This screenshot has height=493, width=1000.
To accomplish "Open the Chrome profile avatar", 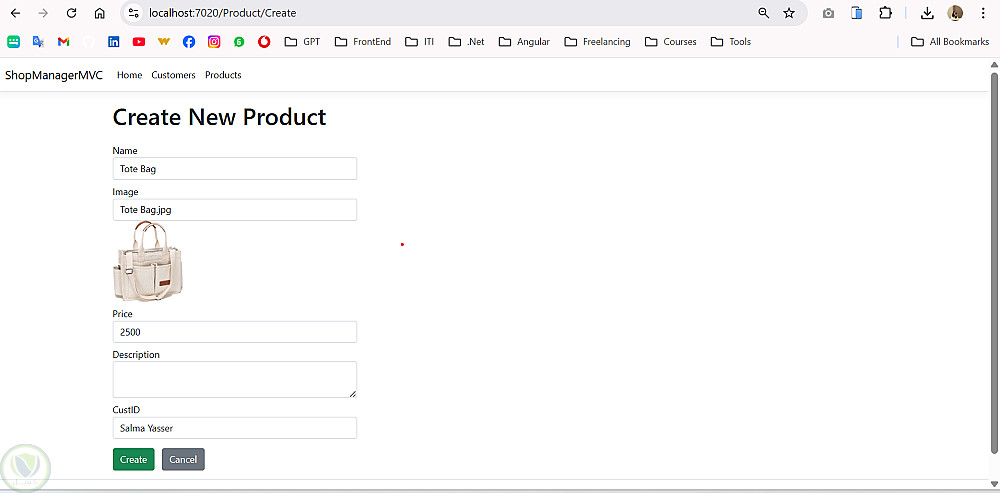I will (x=955, y=13).
